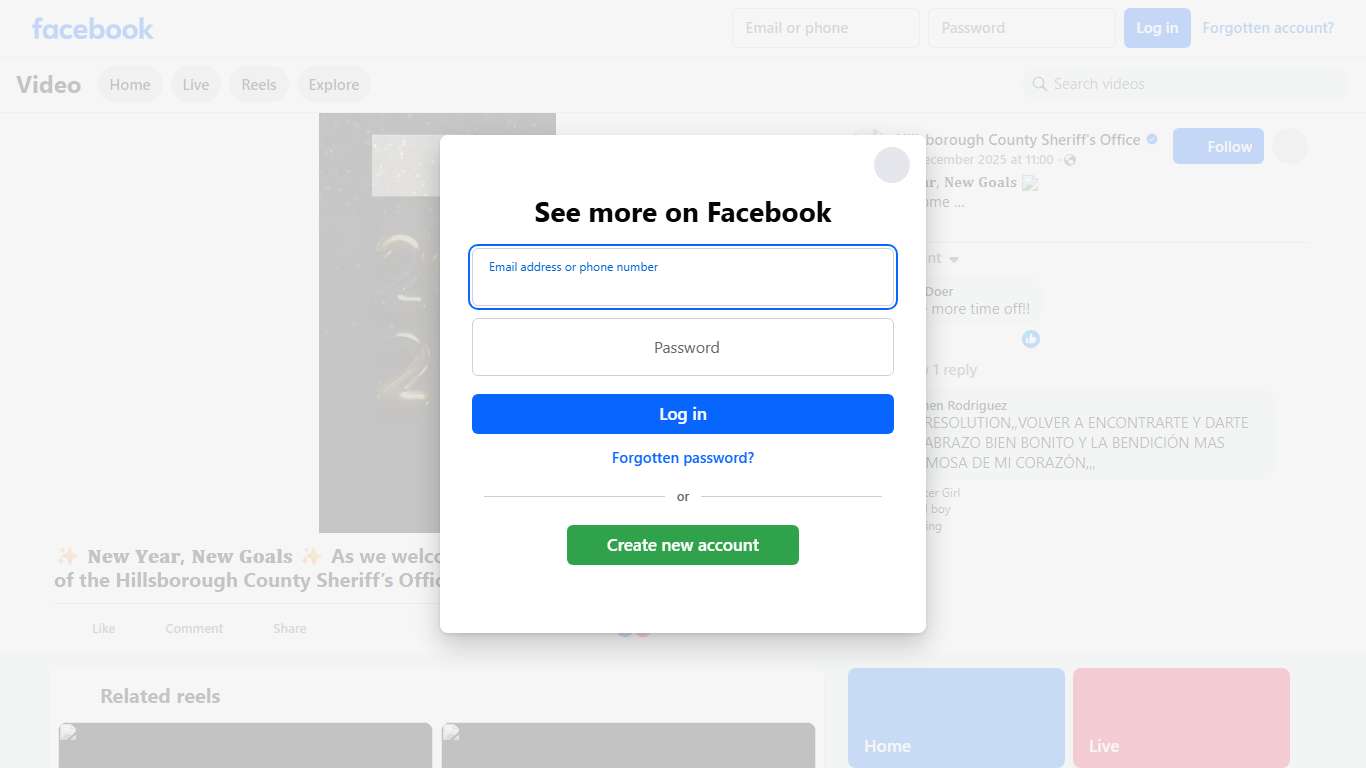1366x768 pixels.
Task: Click the globe privacy icon near the post date
Action: (x=1070, y=160)
